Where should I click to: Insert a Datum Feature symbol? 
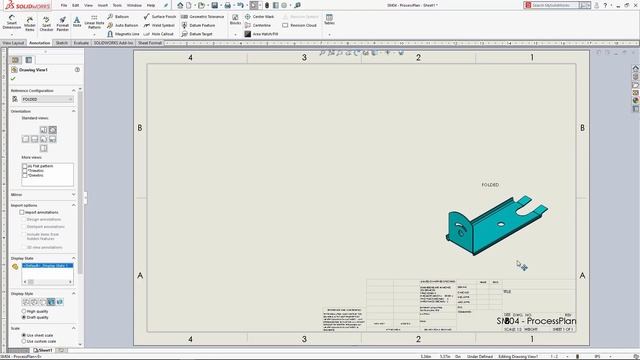click(198, 25)
